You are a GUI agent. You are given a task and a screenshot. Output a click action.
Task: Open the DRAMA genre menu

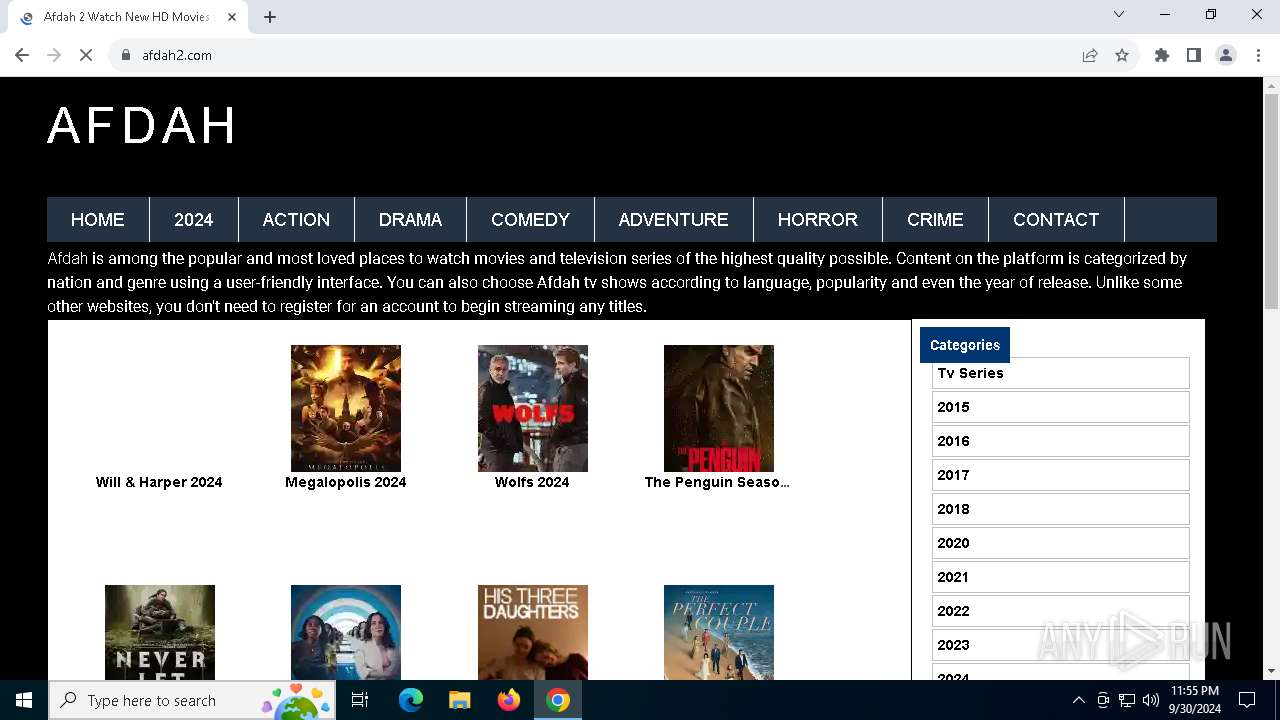(410, 220)
